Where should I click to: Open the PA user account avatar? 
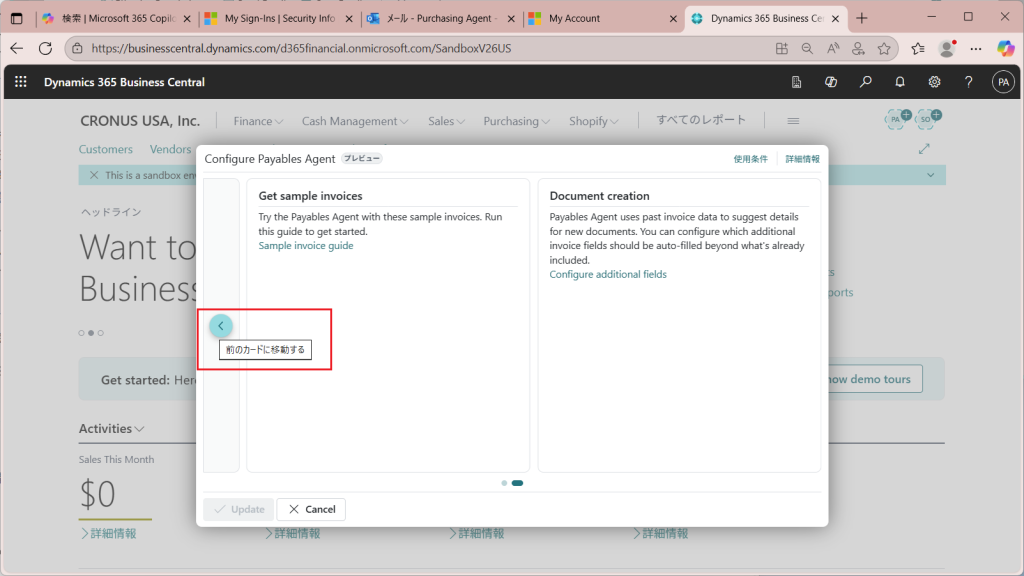(1003, 82)
